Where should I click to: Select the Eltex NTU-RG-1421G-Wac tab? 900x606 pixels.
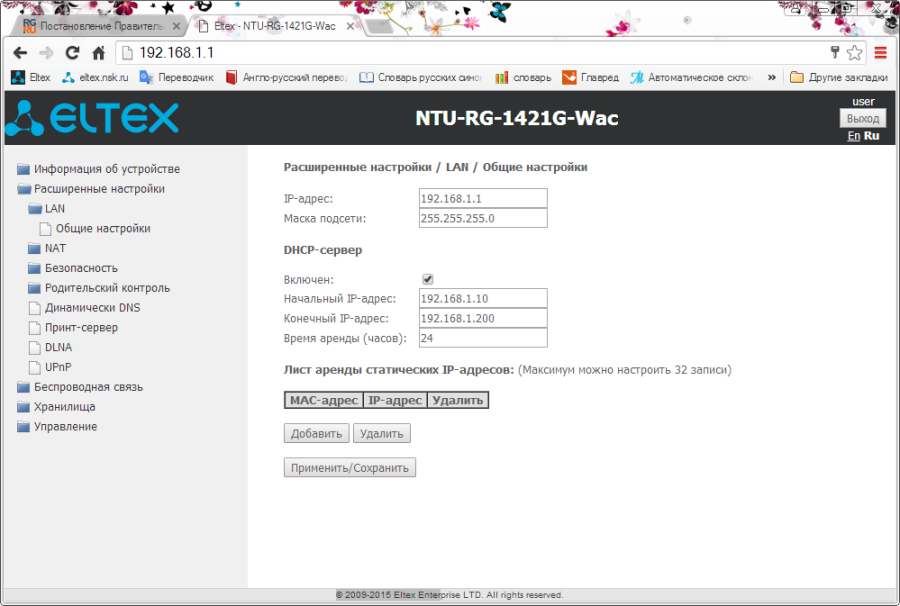click(x=274, y=26)
